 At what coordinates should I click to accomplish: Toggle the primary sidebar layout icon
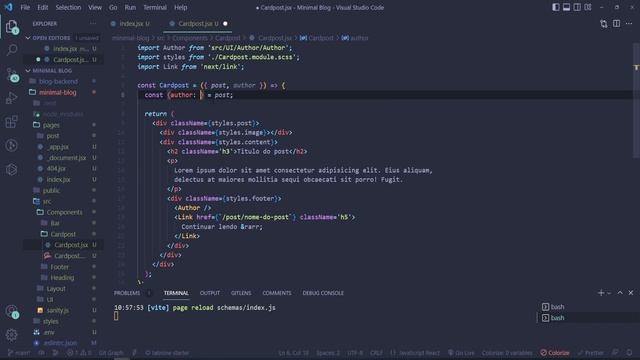click(x=556, y=7)
